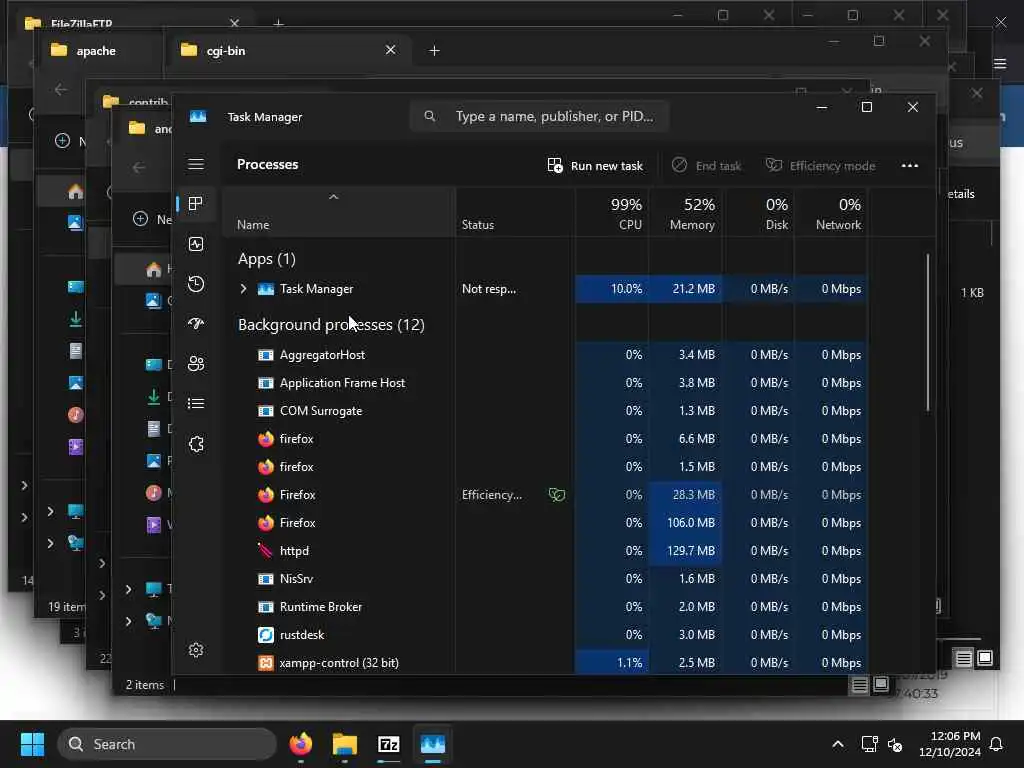Open the Performance page in Task Manager sidebar
The width and height of the screenshot is (1024, 768).
(196, 244)
